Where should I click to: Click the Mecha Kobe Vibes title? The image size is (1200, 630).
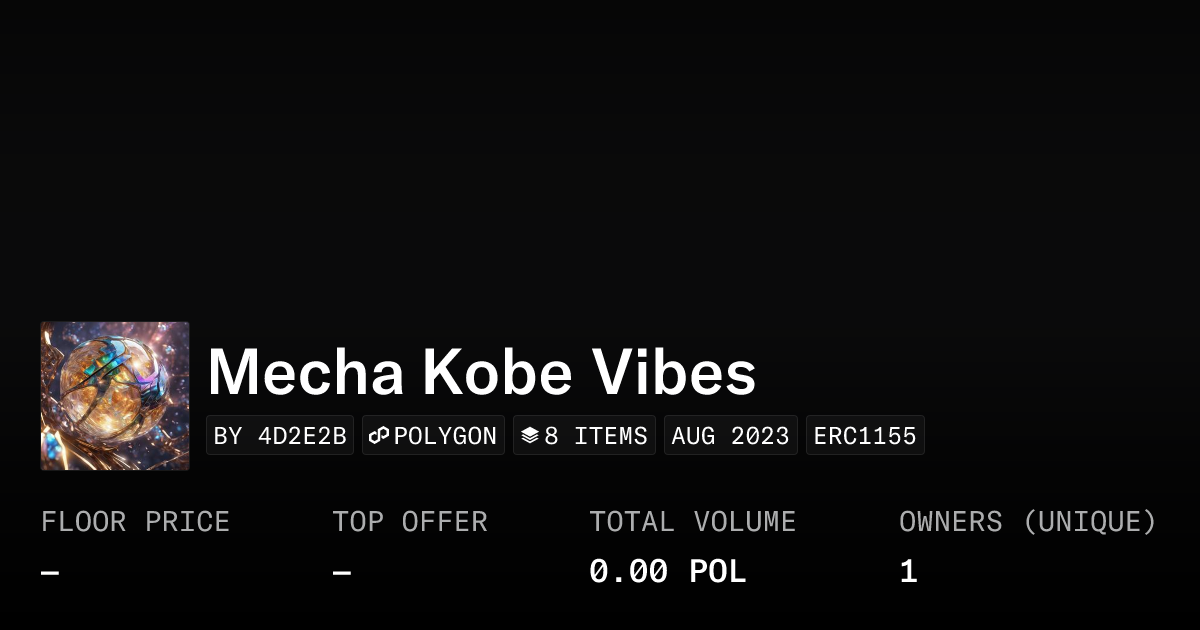tap(481, 373)
